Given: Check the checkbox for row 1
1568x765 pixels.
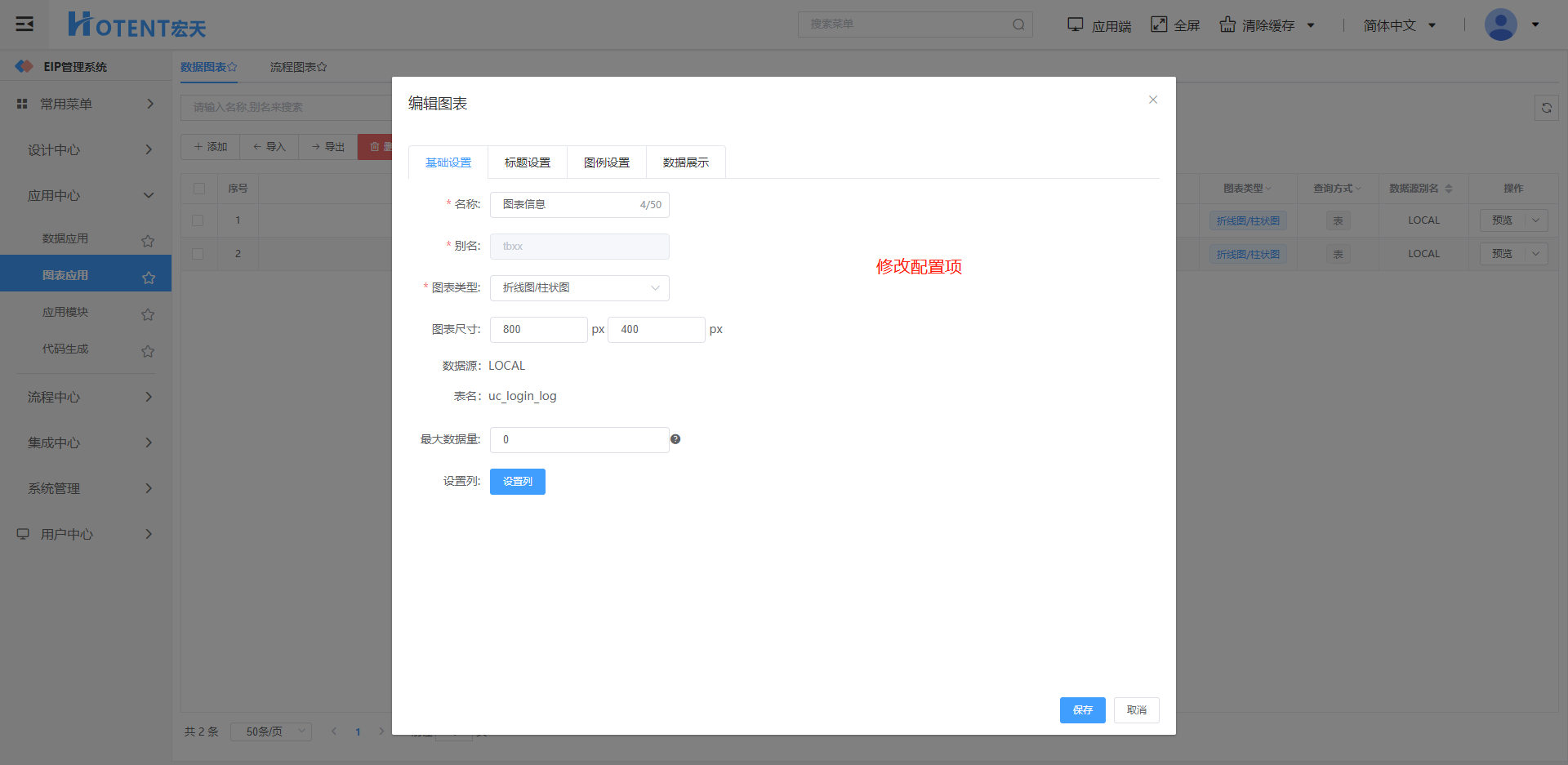Looking at the screenshot, I should (x=198, y=220).
